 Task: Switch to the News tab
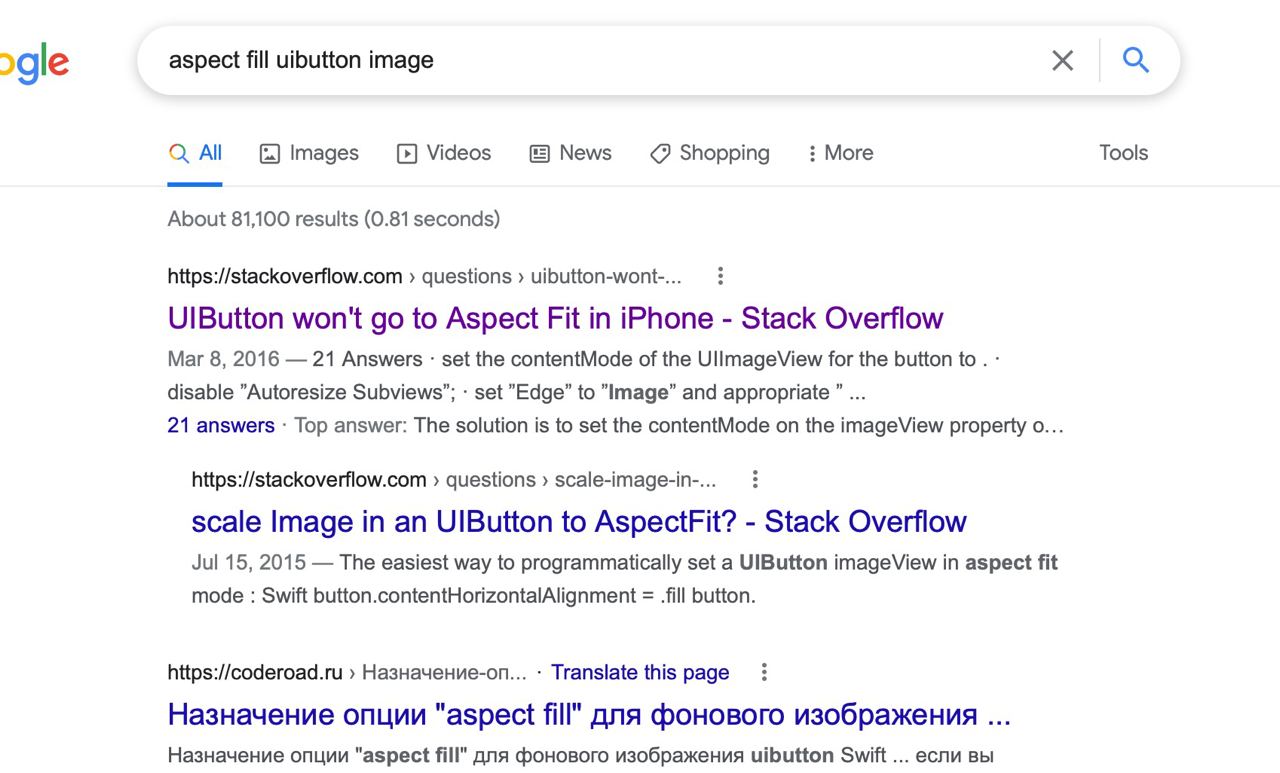[570, 153]
